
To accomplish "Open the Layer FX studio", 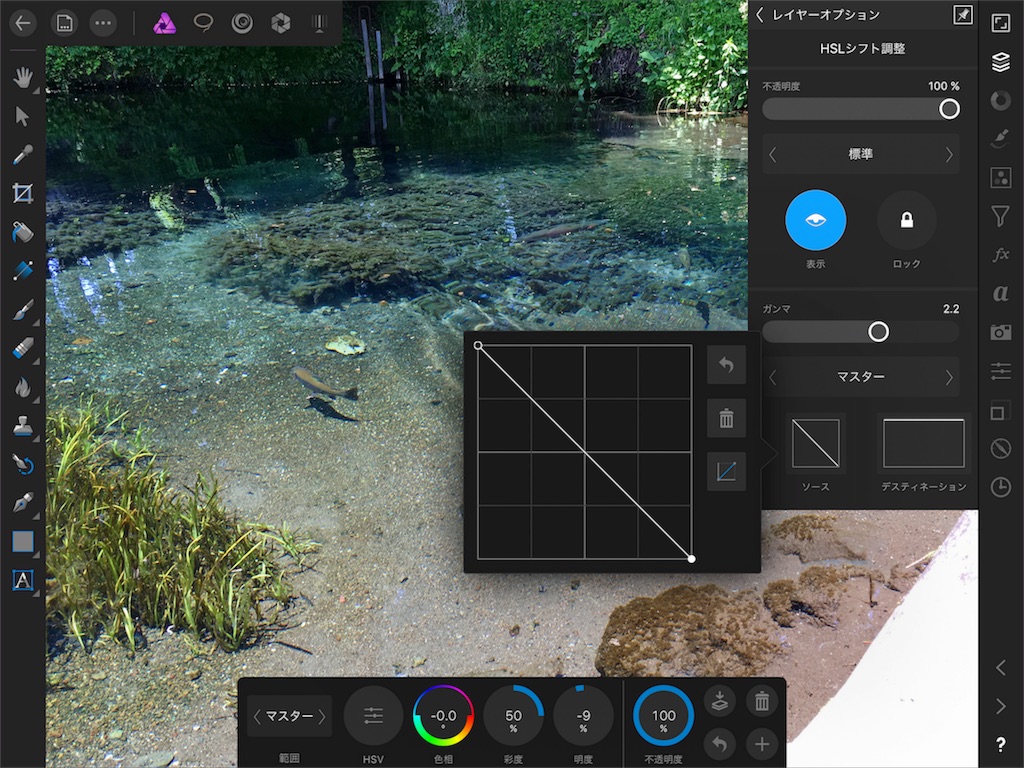I will pyautogui.click(x=1000, y=255).
